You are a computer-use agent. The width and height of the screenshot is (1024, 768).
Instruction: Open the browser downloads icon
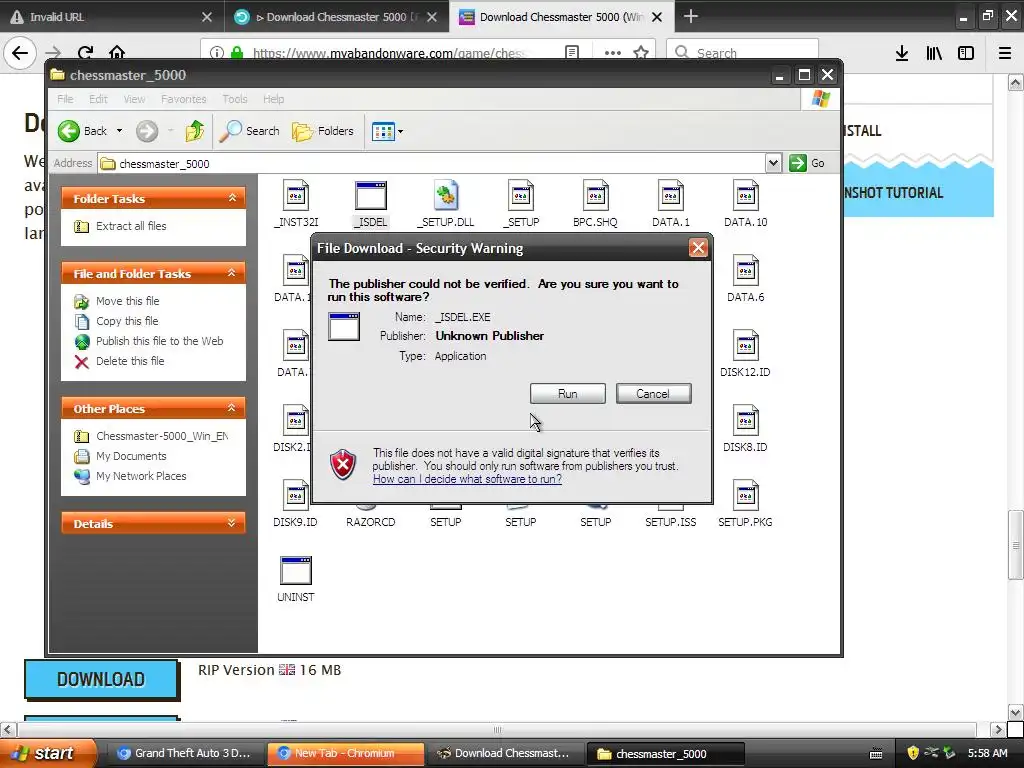point(902,53)
